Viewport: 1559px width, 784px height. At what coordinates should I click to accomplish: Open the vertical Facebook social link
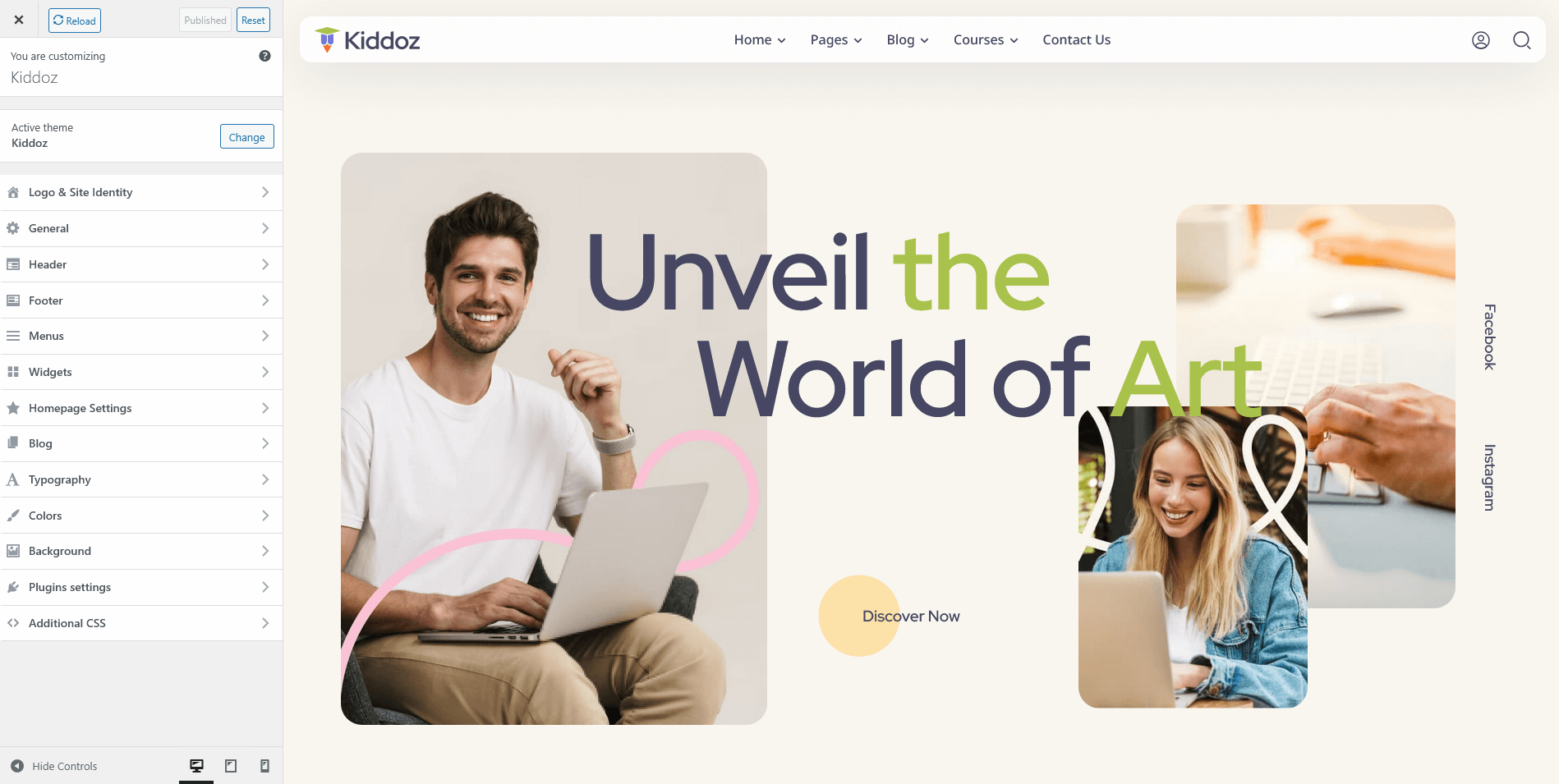(x=1489, y=337)
